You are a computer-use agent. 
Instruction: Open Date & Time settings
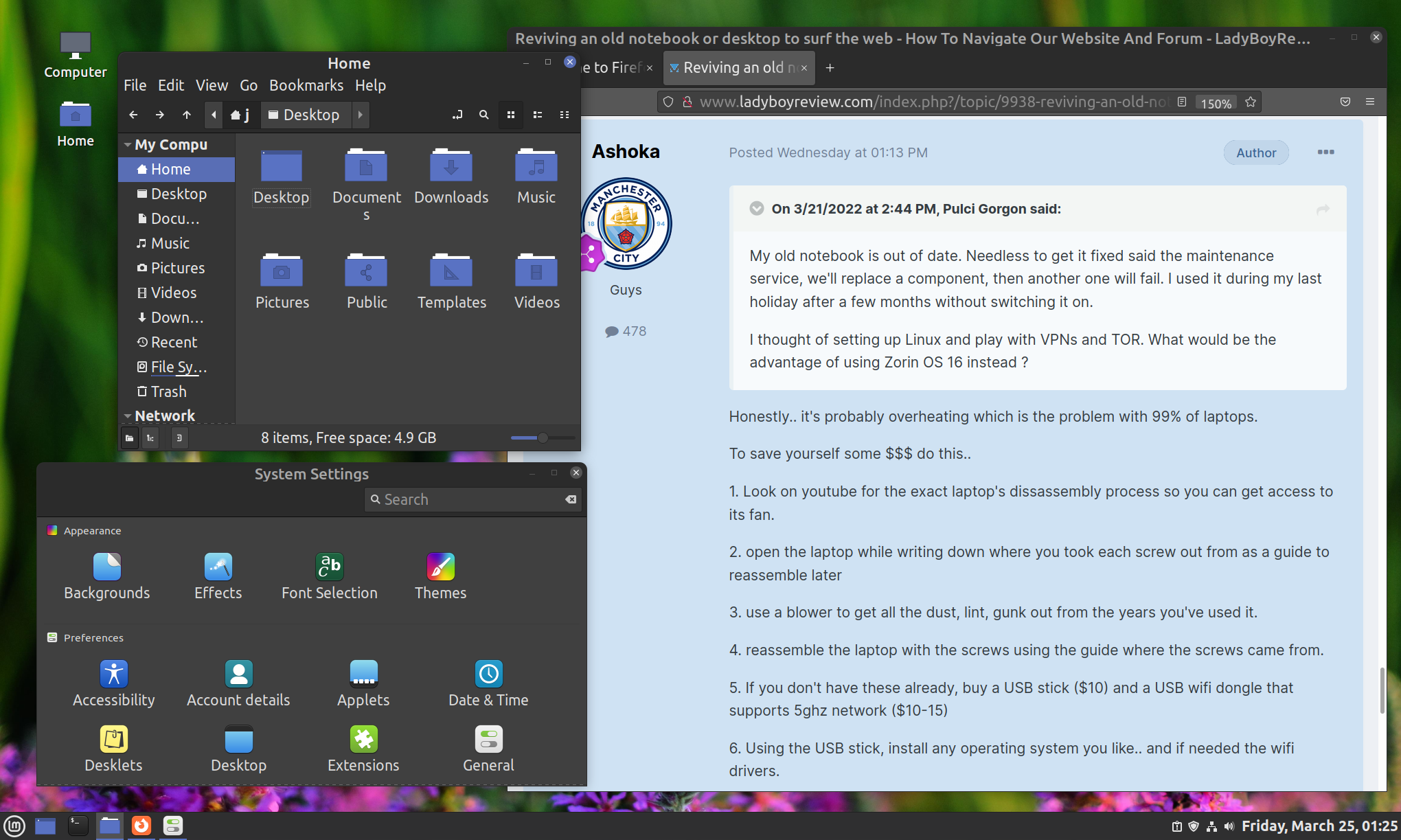(x=488, y=684)
